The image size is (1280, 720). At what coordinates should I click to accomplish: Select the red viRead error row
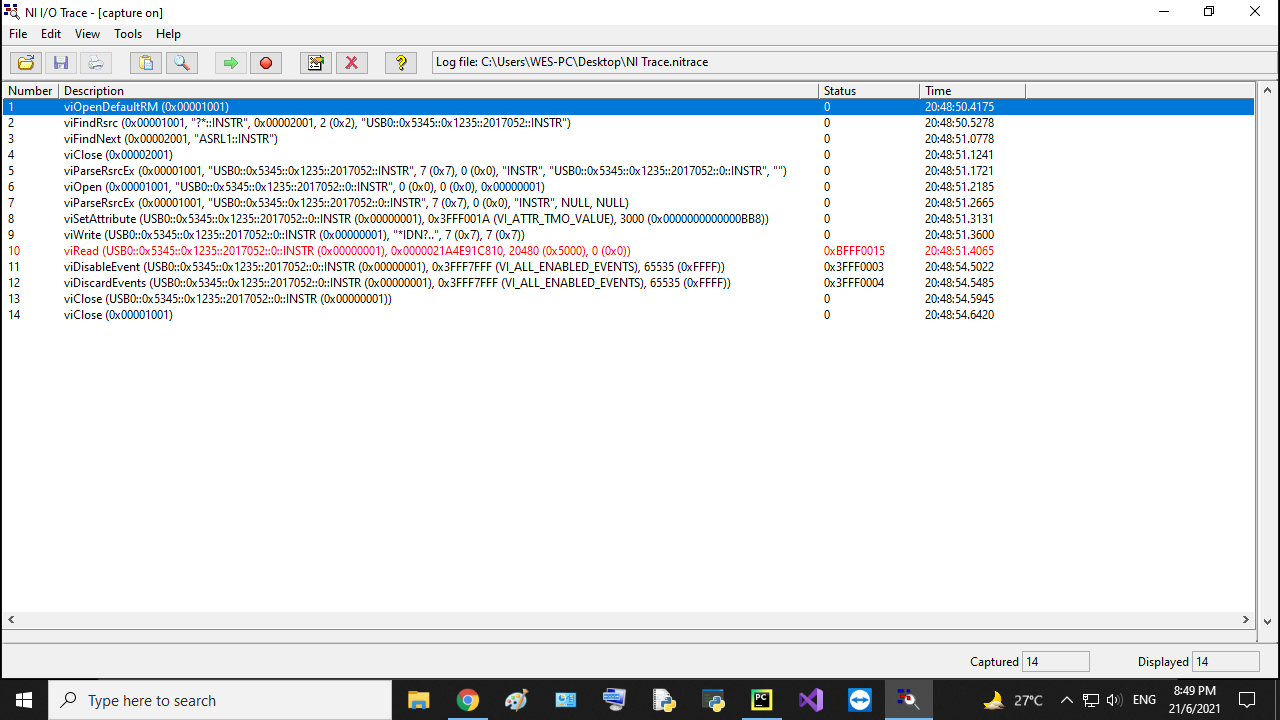(x=628, y=251)
